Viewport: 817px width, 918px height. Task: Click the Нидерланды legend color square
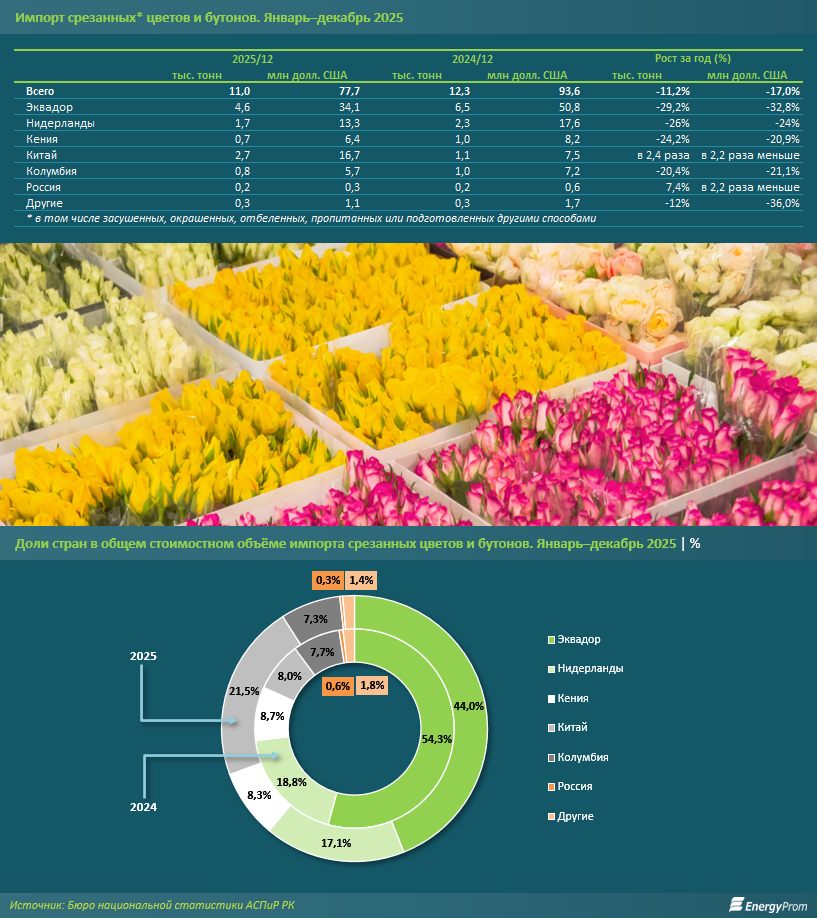[551, 668]
